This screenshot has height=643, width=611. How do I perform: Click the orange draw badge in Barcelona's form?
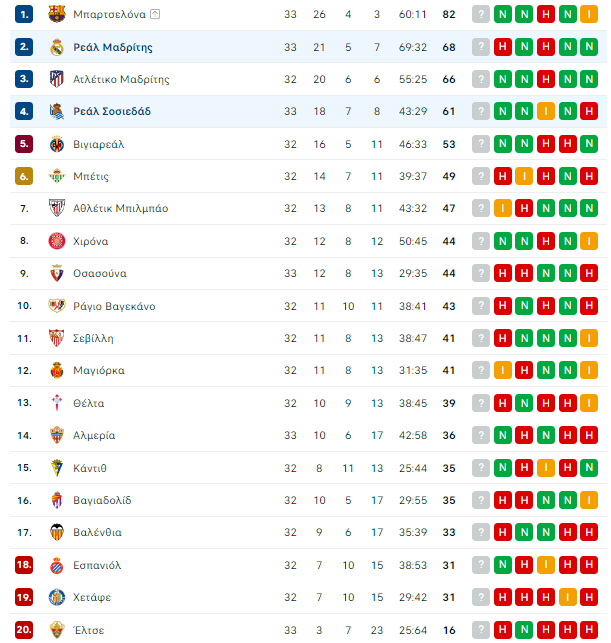click(x=589, y=14)
